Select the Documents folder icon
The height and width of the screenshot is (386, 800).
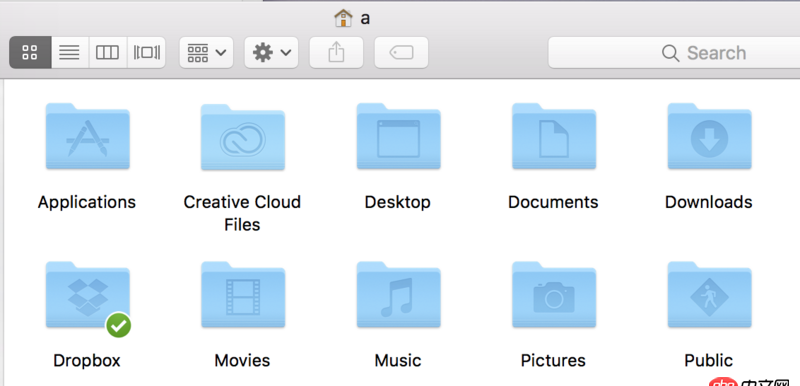click(554, 136)
